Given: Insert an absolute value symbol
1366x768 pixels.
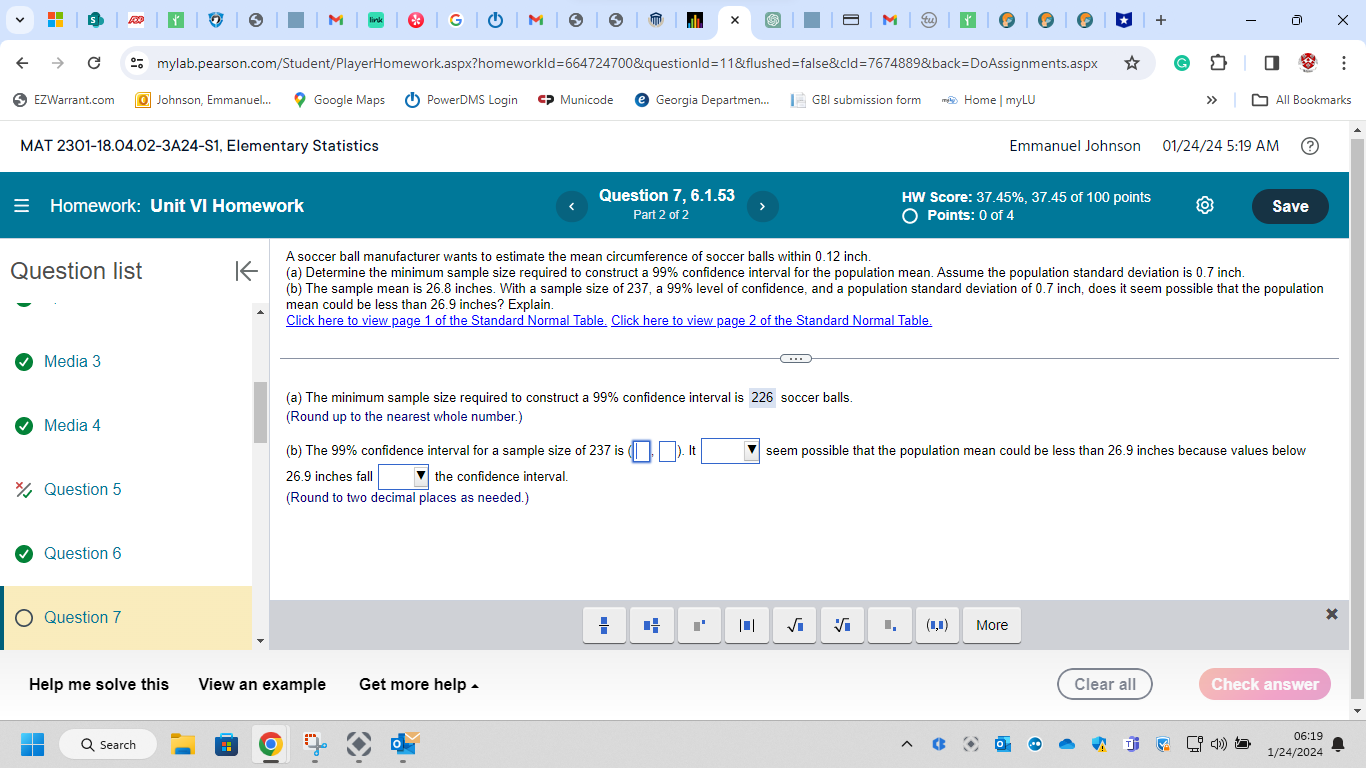Looking at the screenshot, I should pos(746,625).
